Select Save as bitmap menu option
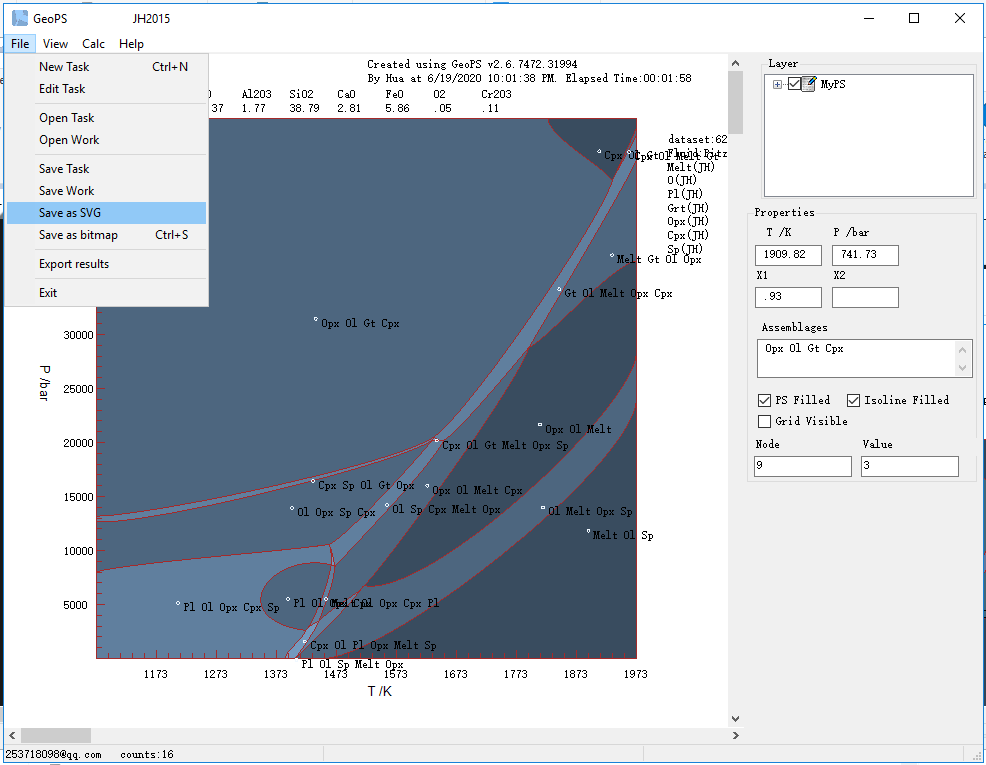986x765 pixels. click(78, 235)
